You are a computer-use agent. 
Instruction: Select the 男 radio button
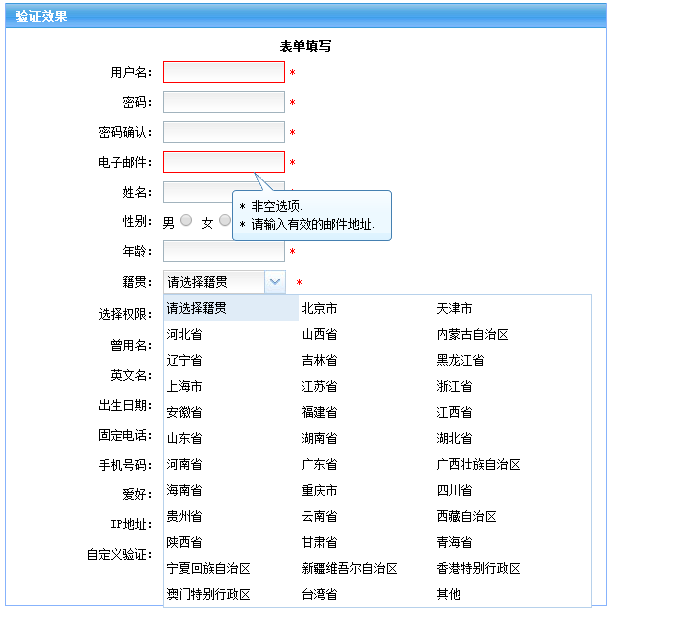[186, 220]
